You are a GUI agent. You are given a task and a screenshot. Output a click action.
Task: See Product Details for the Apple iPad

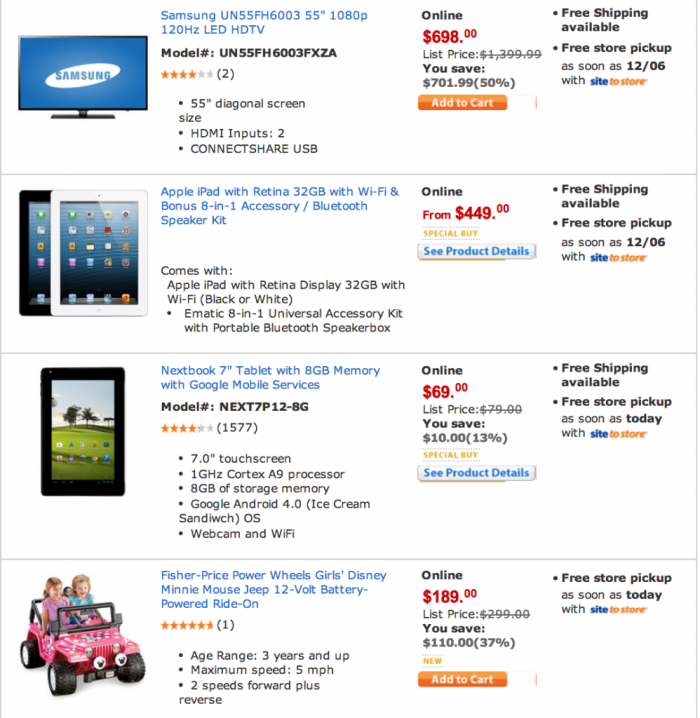click(x=476, y=252)
